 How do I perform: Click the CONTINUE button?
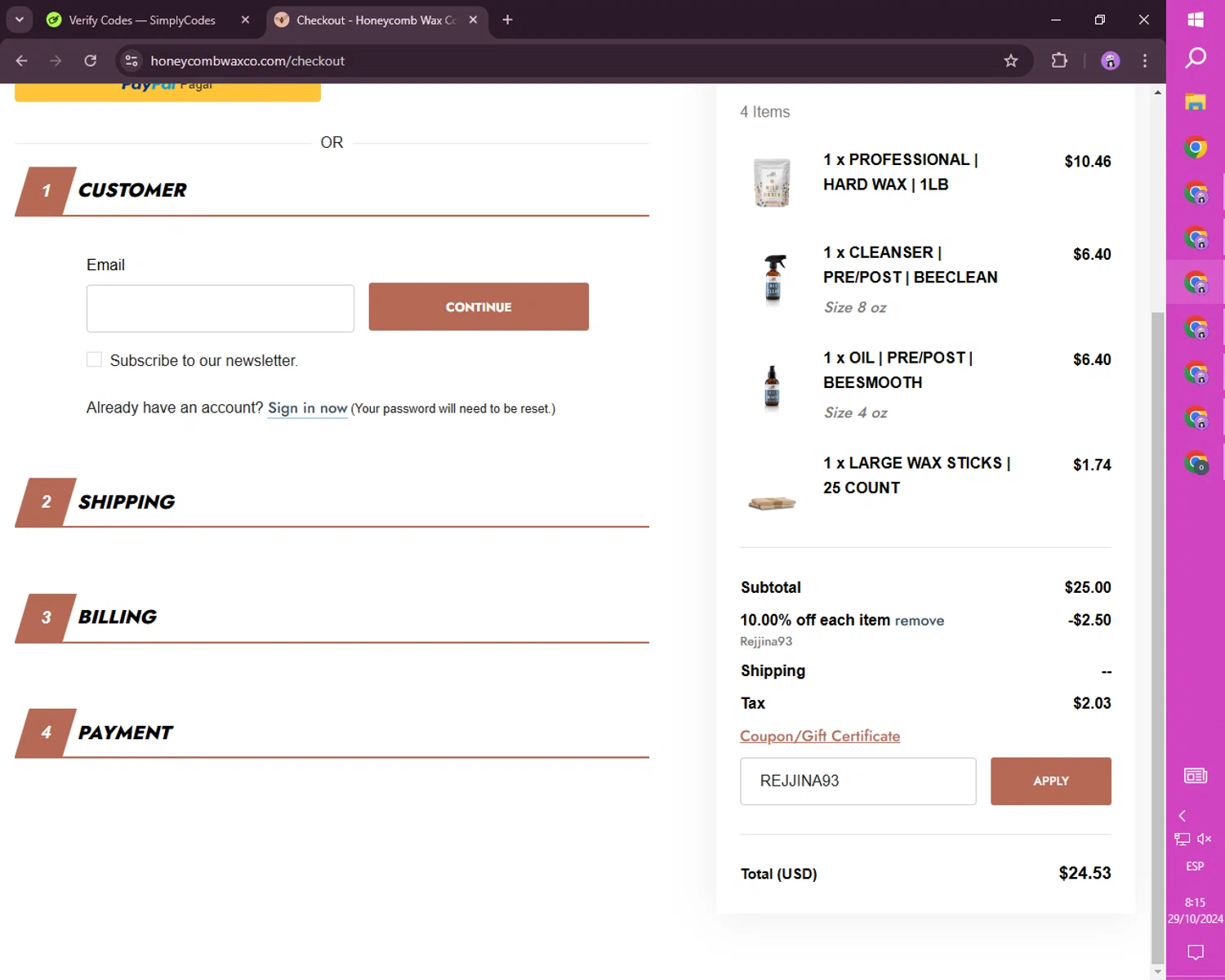479,307
